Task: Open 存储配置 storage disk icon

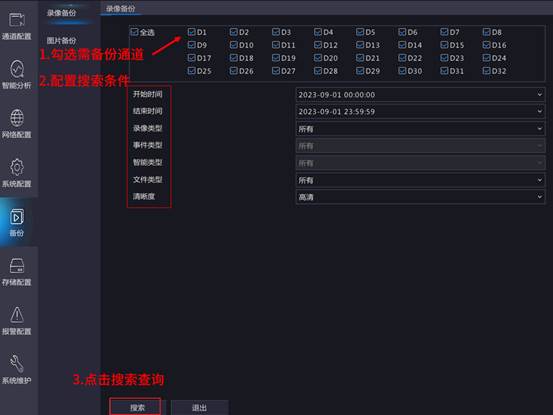Action: pyautogui.click(x=17, y=266)
